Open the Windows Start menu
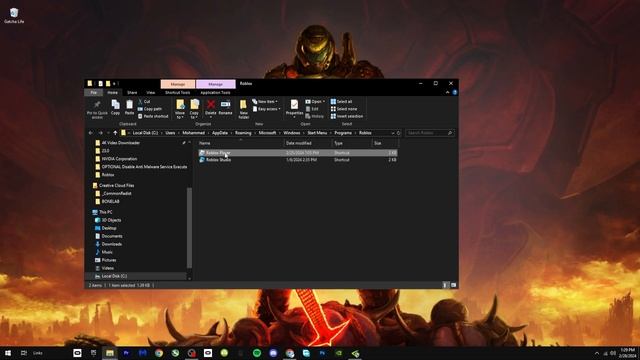The width and height of the screenshot is (640, 360). coord(8,353)
